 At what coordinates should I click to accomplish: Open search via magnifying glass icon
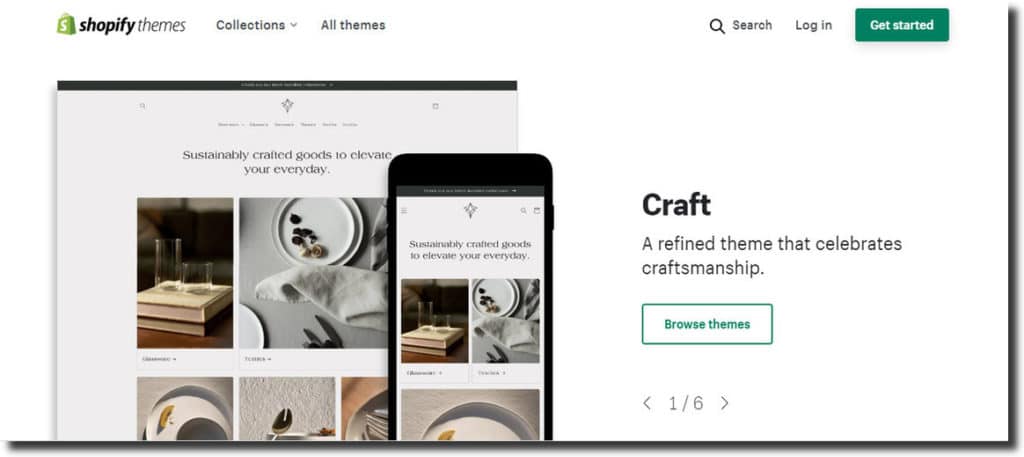717,26
